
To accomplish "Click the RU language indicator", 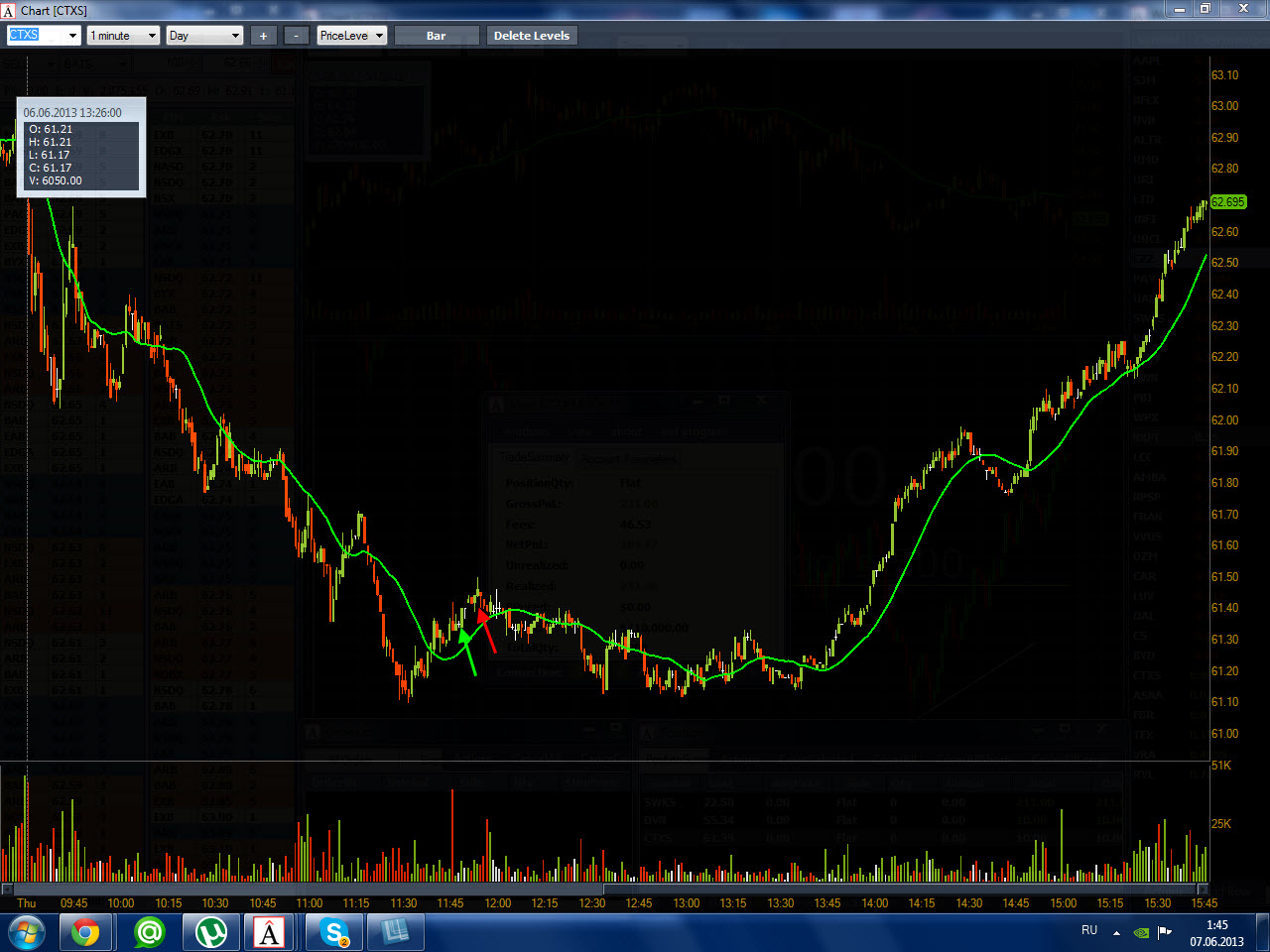I will pos(1089,930).
